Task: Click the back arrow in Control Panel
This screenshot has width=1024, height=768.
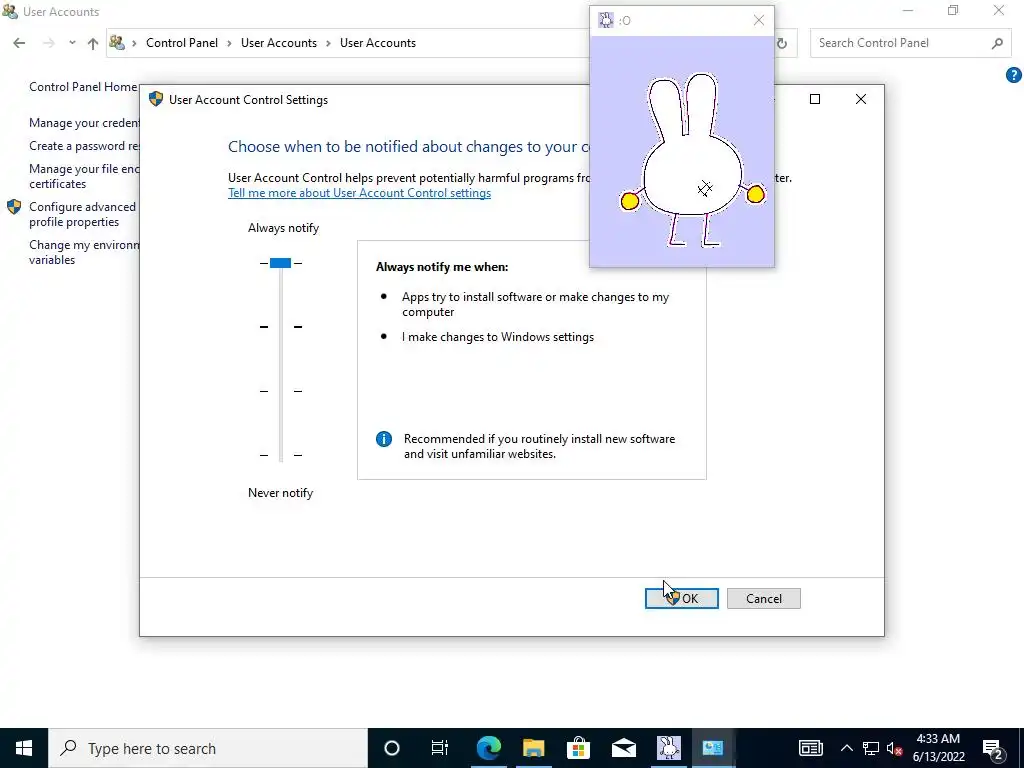Action: tap(19, 43)
